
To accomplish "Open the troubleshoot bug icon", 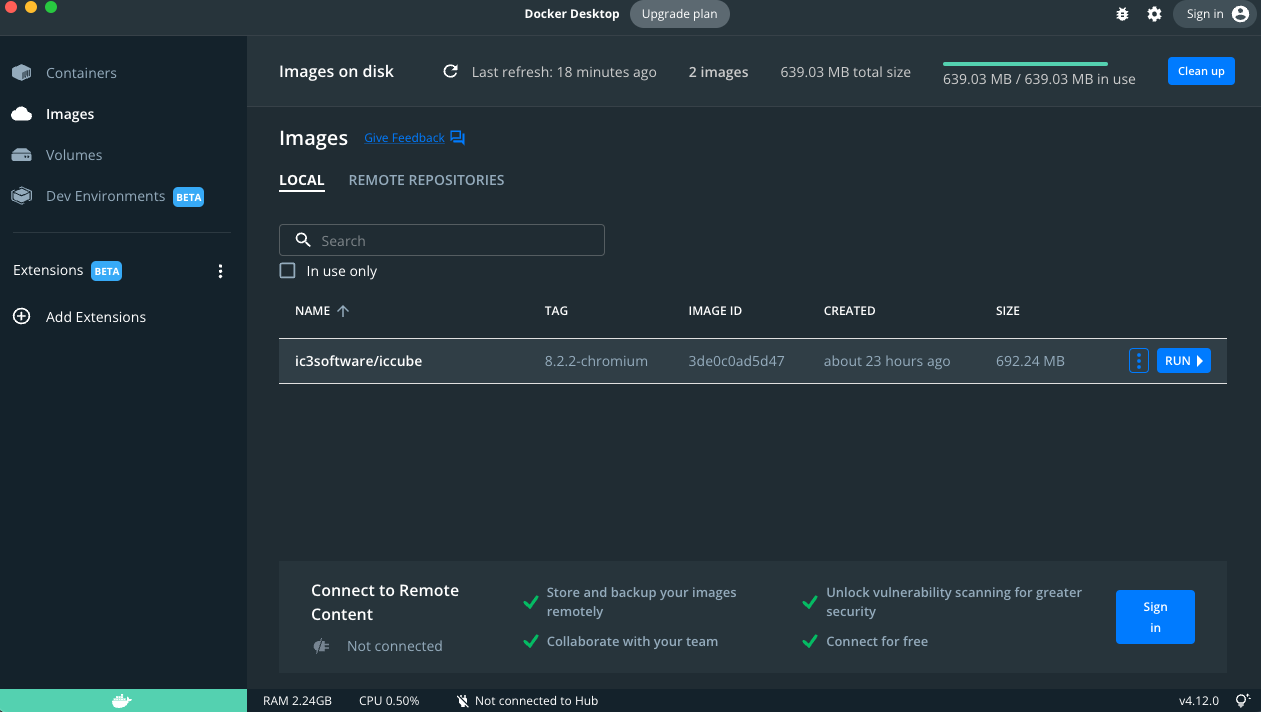I will click(1122, 14).
